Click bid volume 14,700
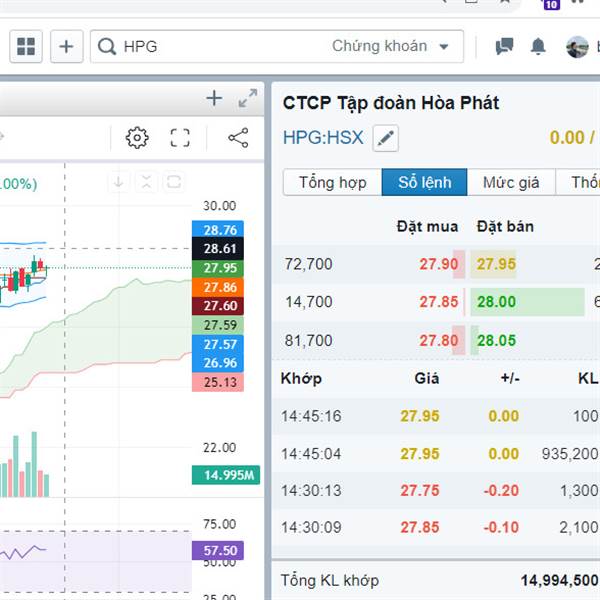 point(308,302)
